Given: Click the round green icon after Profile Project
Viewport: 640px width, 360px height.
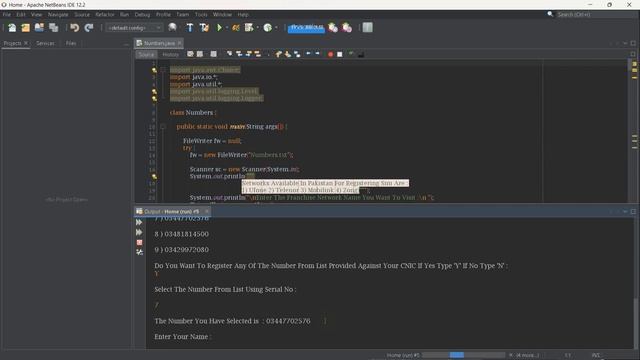Looking at the screenshot, I should tap(267, 27).
